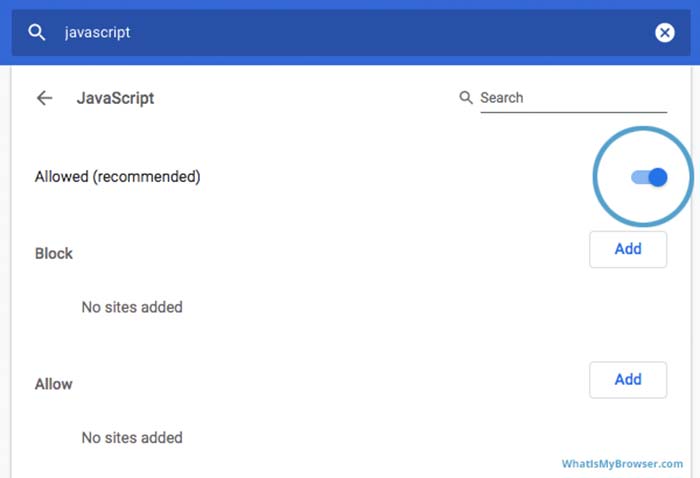Focus the Search field in the JavaScript page

click(x=573, y=98)
